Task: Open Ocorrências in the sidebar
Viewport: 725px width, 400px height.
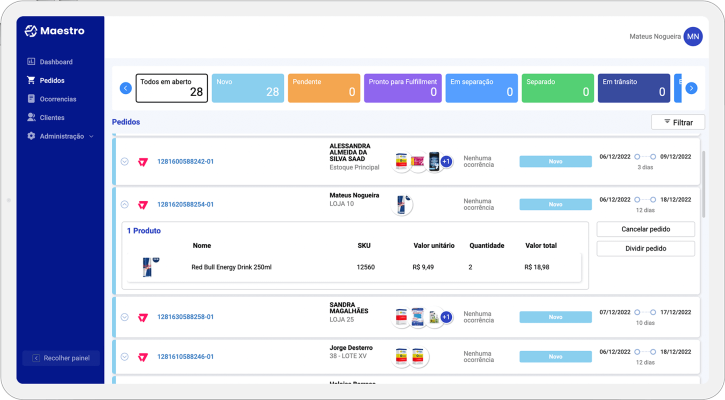Action: tap(57, 99)
